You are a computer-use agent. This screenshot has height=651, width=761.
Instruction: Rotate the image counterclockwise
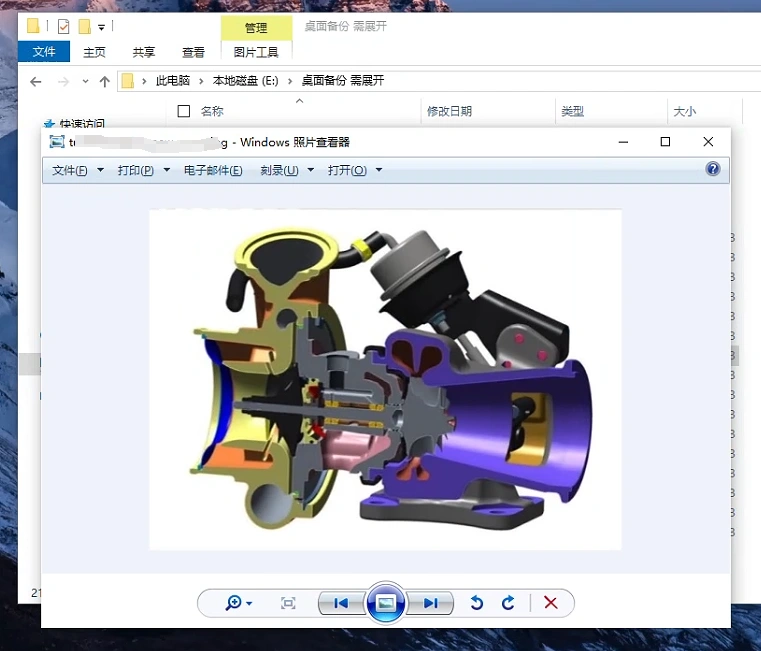477,603
